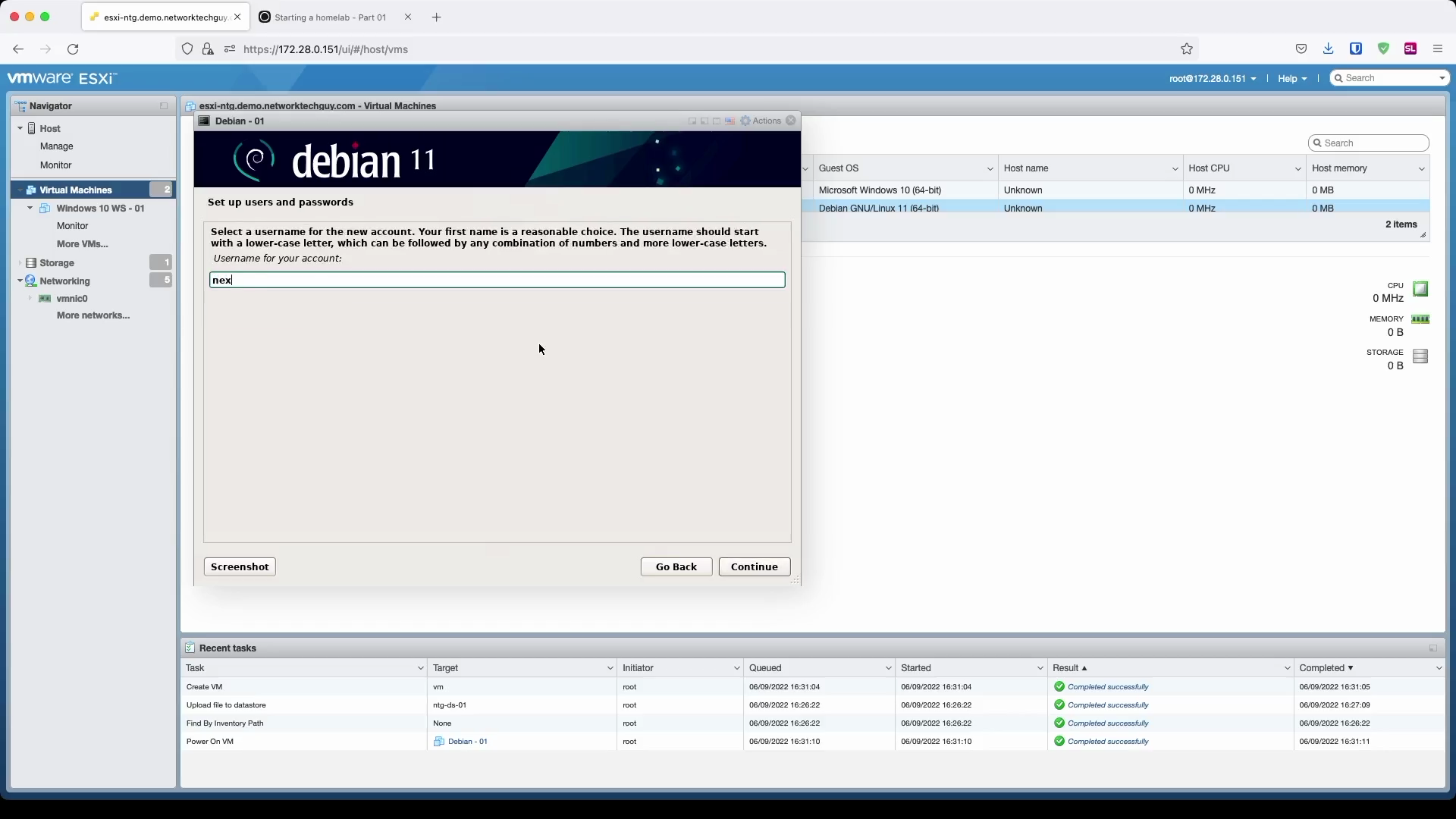This screenshot has height=819, width=1456.
Task: Minimize the Recent tasks panel
Action: (x=1433, y=648)
